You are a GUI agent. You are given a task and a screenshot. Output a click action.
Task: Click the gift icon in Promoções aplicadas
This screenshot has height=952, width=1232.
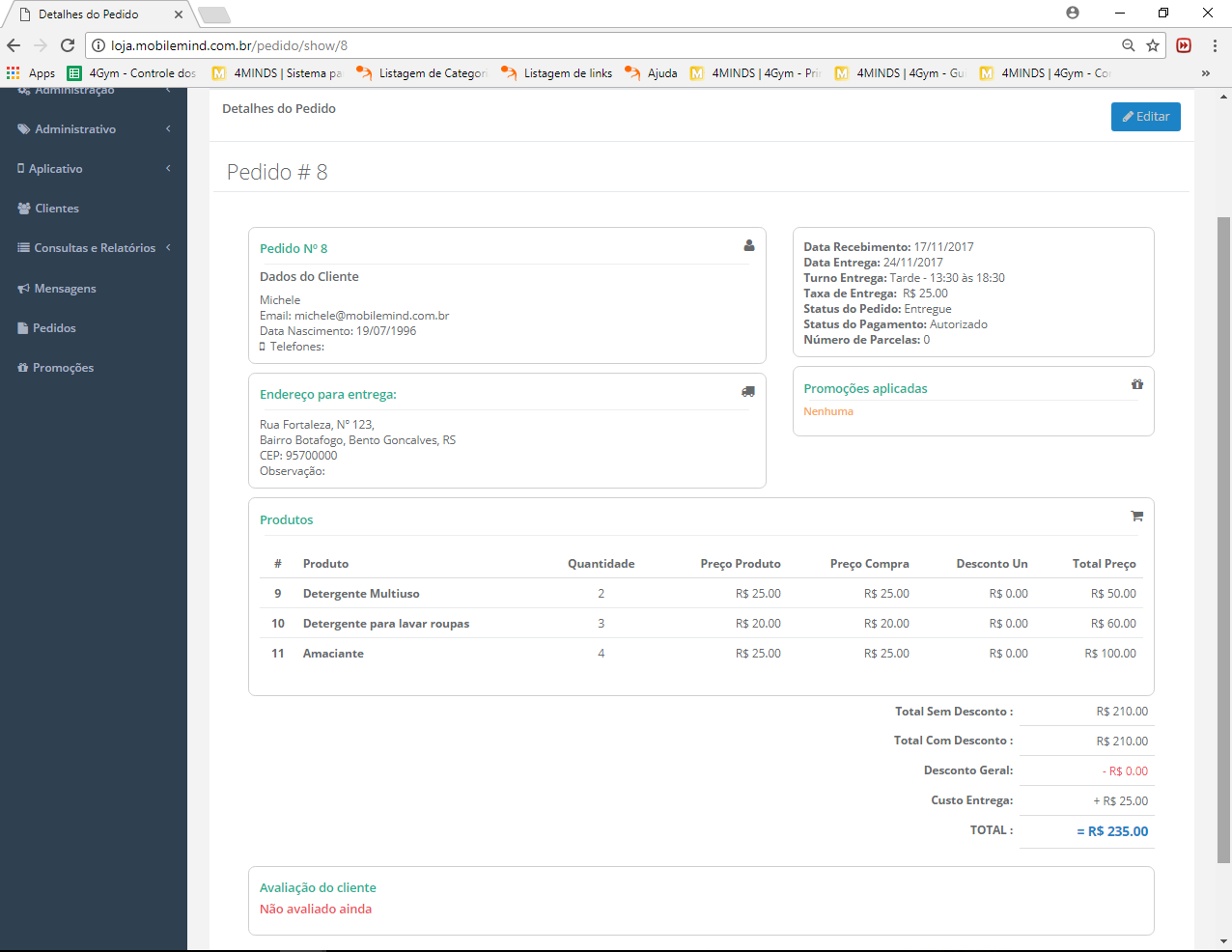click(1136, 384)
